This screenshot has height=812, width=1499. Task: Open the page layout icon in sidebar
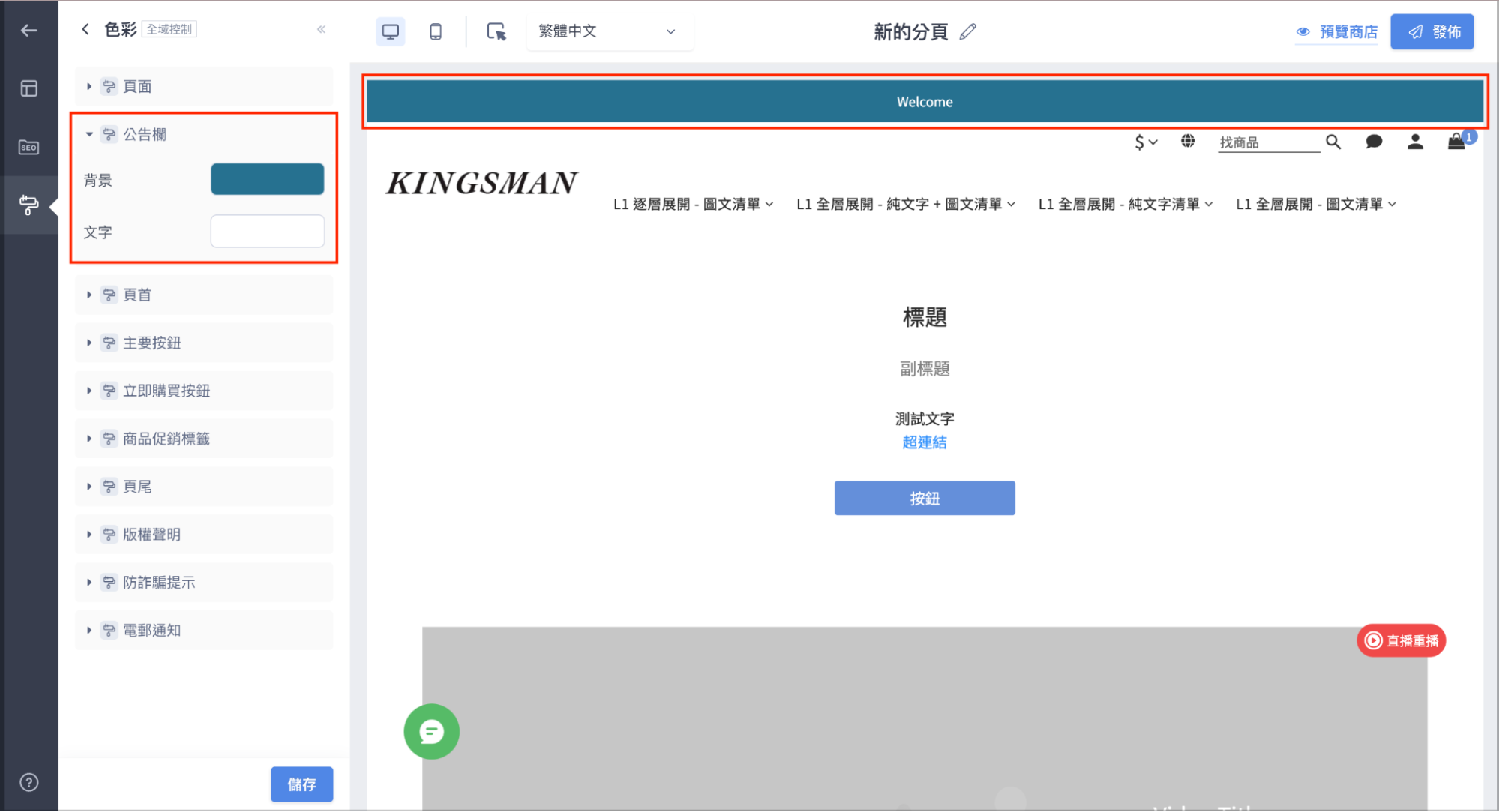(x=29, y=88)
